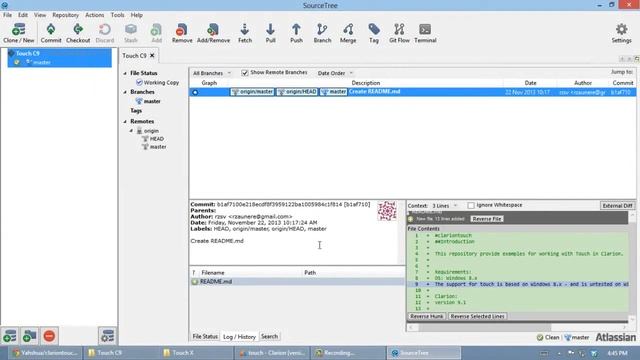Select README.md in file list
Viewport: 640px width, 360px height.
click(x=297, y=282)
